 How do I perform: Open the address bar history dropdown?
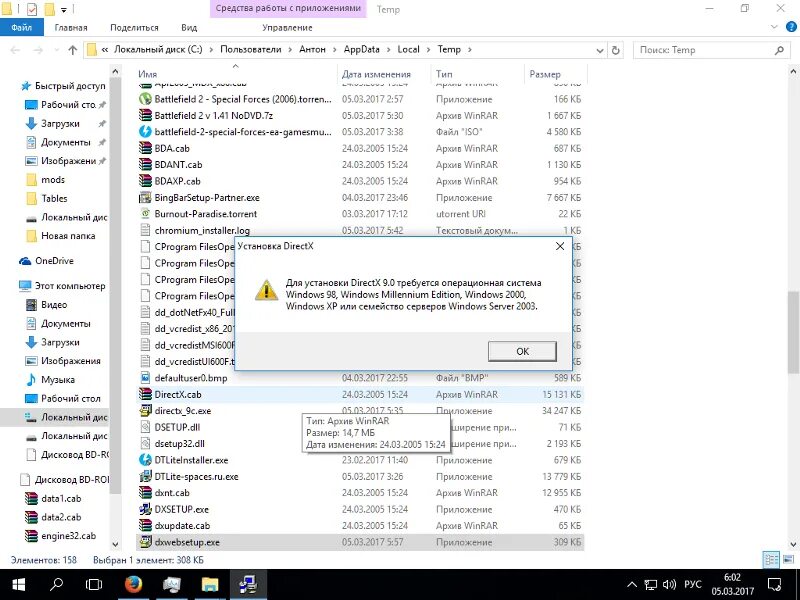tap(600, 50)
